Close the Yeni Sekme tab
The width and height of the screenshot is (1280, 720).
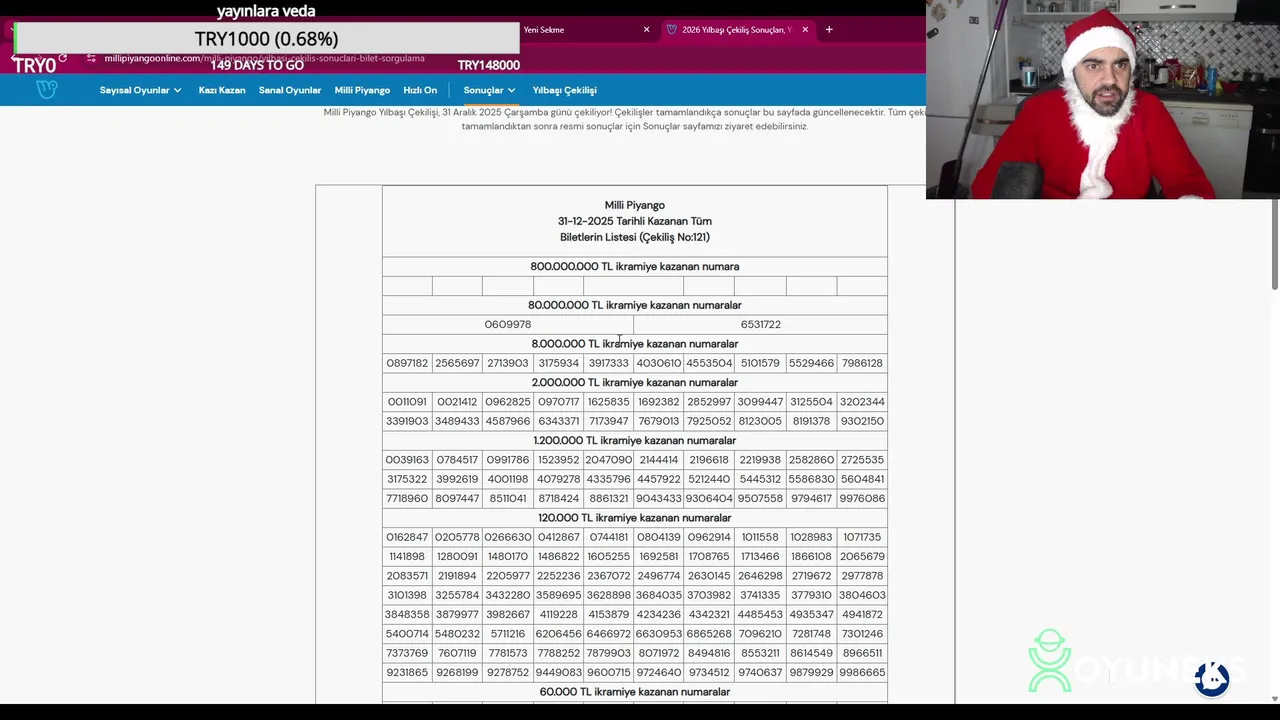click(x=646, y=30)
